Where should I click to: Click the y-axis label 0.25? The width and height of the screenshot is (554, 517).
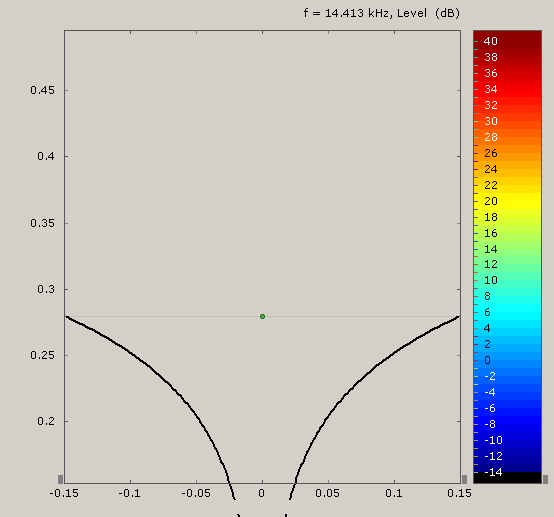tap(42, 355)
